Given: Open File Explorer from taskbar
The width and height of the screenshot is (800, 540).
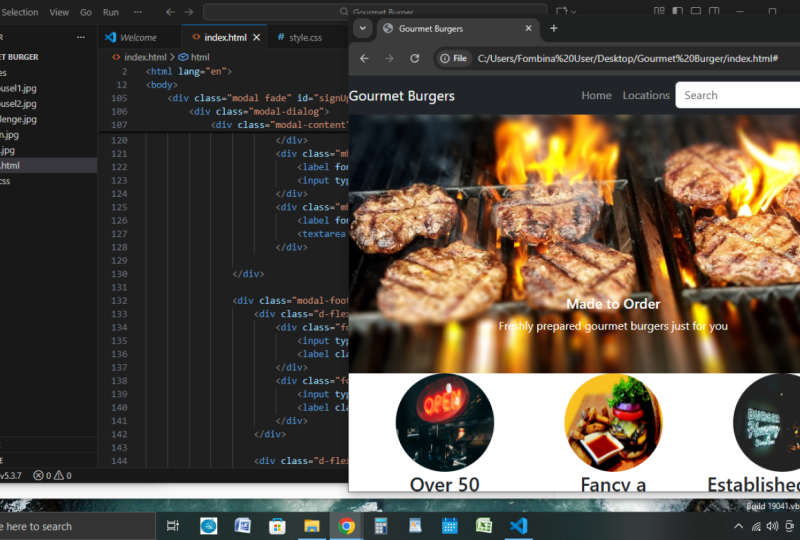Looking at the screenshot, I should click(x=312, y=526).
